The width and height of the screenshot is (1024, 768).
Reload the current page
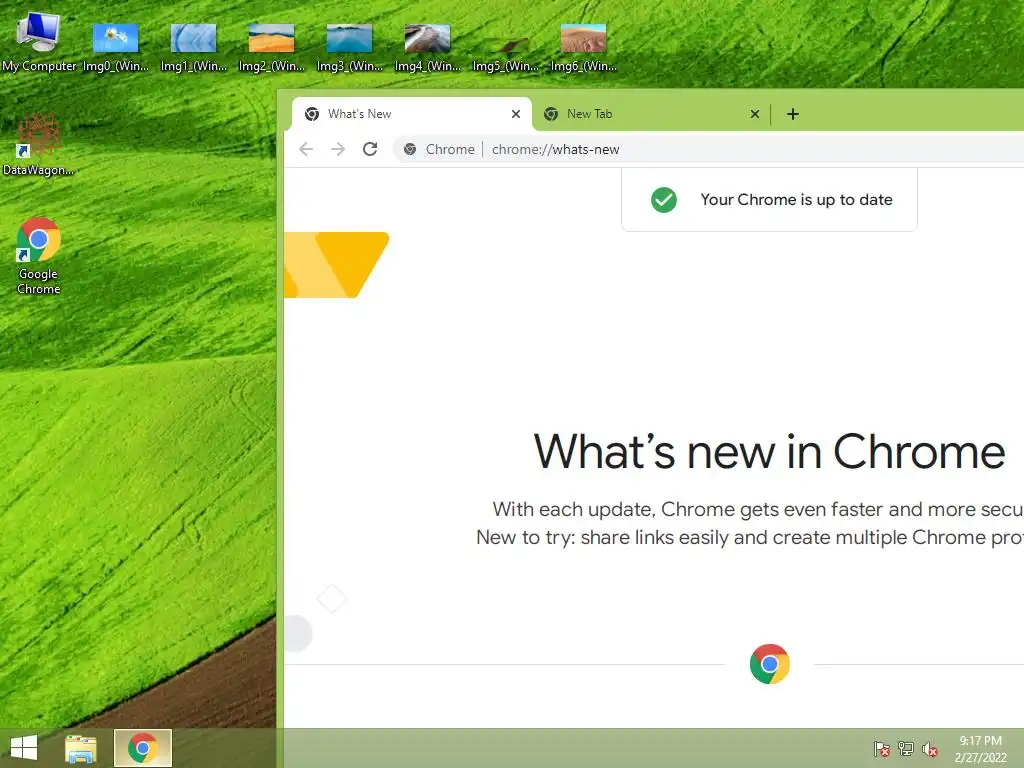(x=370, y=150)
